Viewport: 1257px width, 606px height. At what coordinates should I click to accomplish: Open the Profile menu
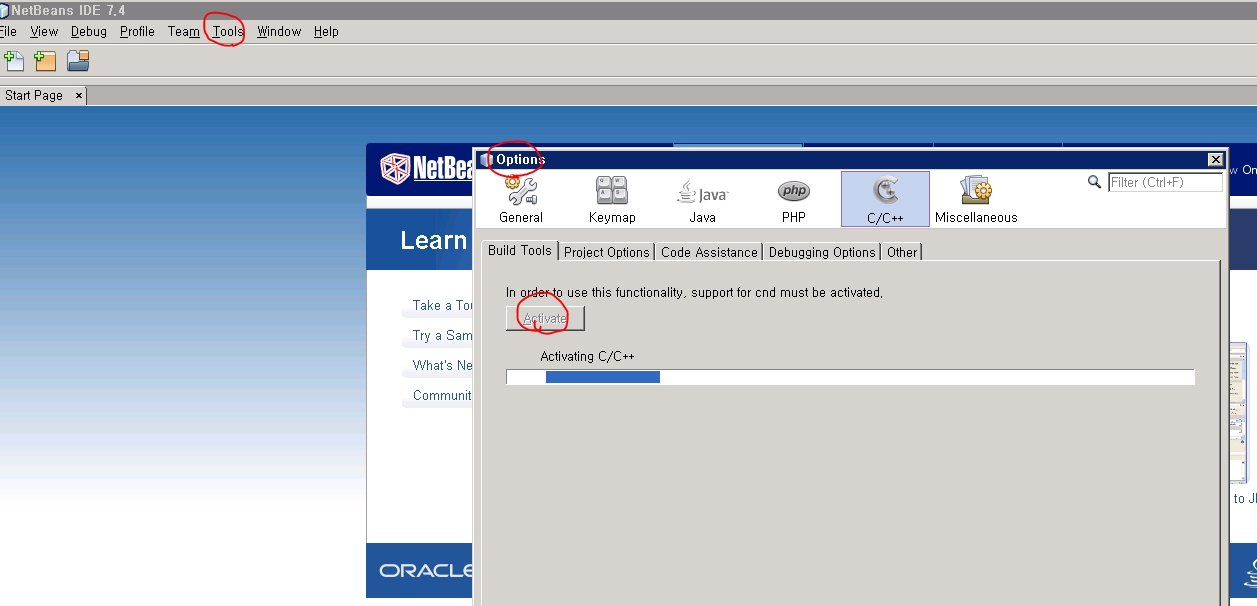tap(137, 31)
